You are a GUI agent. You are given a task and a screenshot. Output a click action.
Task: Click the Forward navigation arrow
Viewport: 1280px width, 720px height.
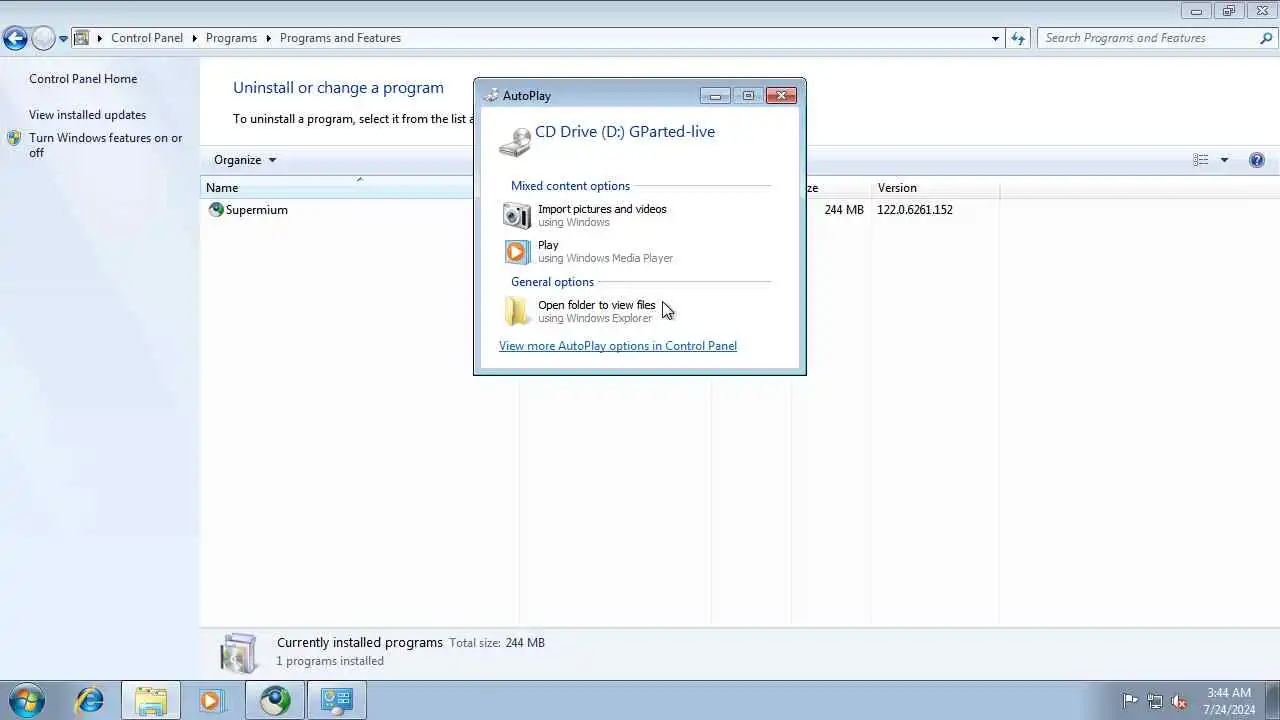pyautogui.click(x=43, y=38)
